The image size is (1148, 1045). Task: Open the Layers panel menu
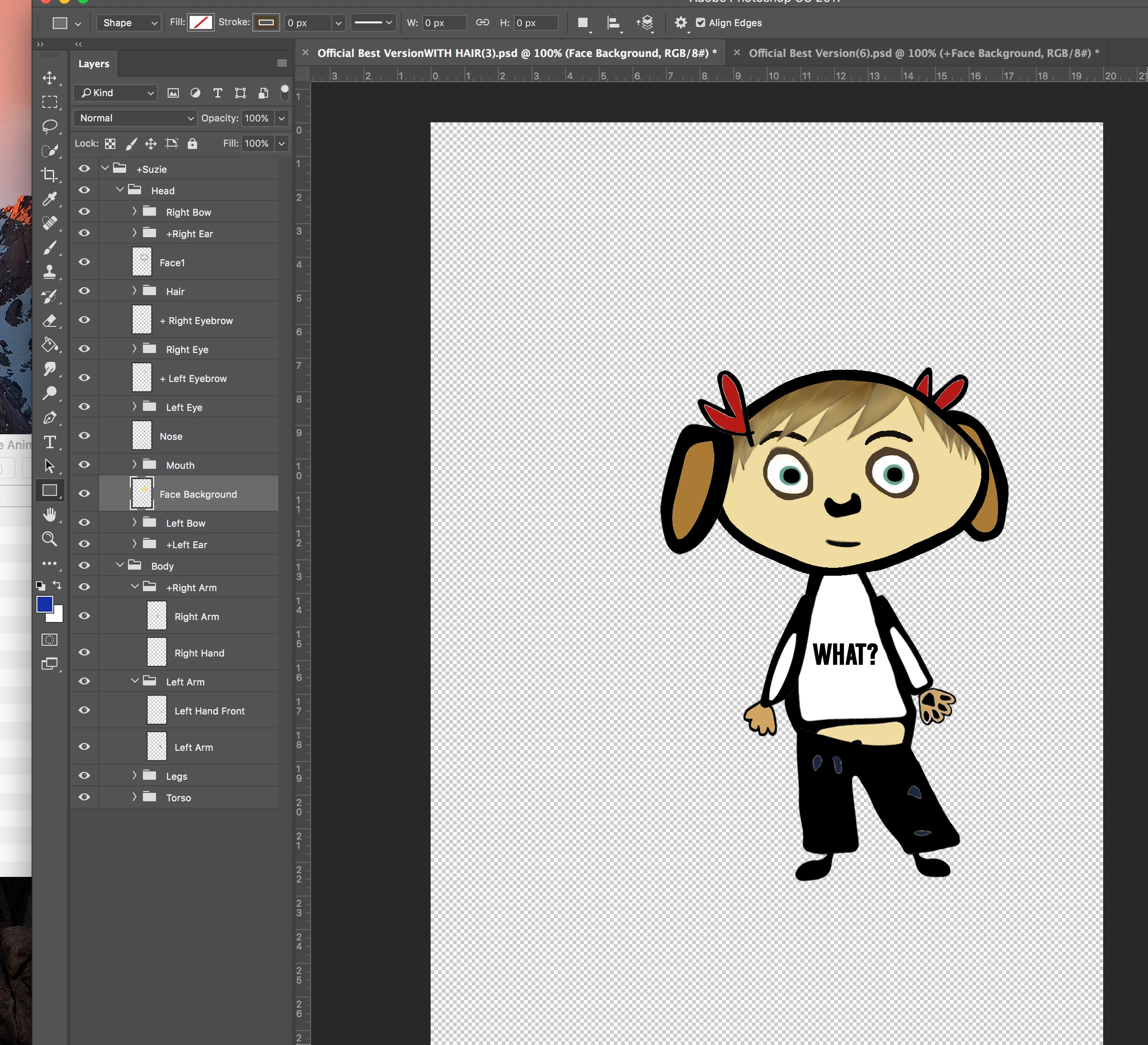point(281,63)
